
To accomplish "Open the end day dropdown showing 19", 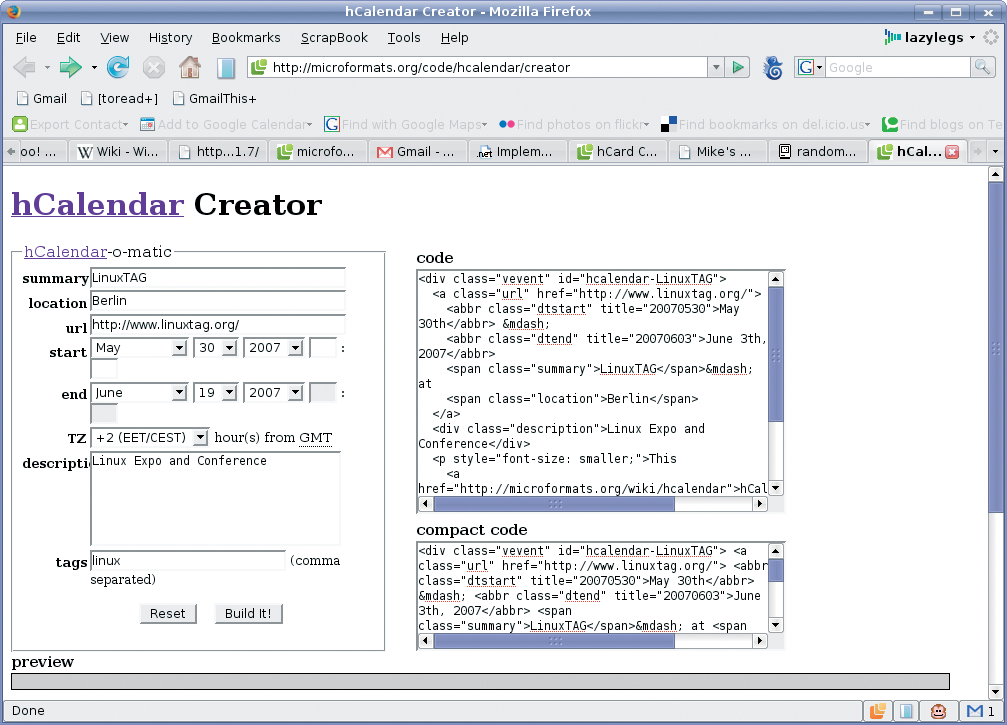I will pos(215,393).
